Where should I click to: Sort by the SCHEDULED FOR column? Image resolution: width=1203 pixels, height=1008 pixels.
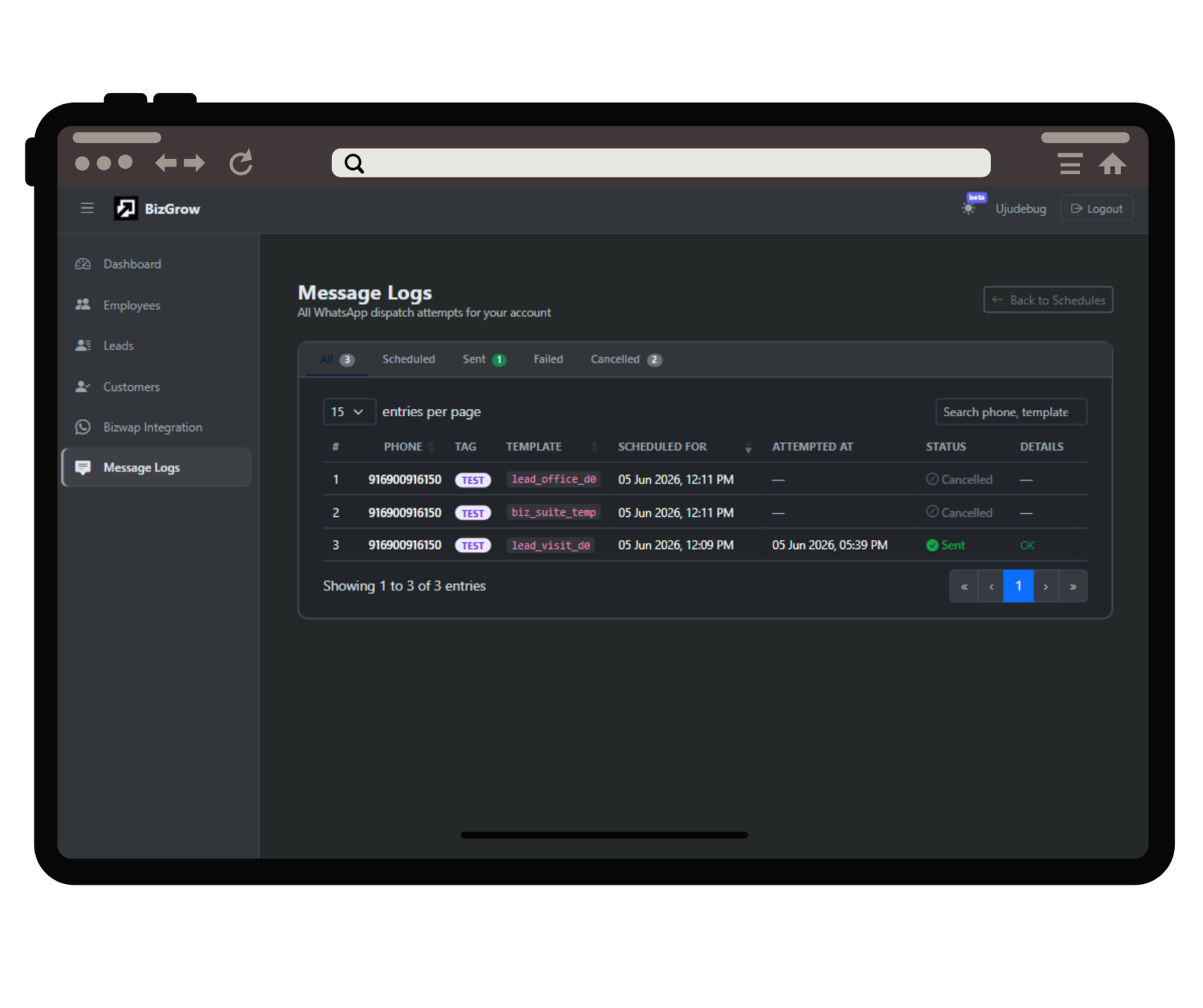[685, 446]
